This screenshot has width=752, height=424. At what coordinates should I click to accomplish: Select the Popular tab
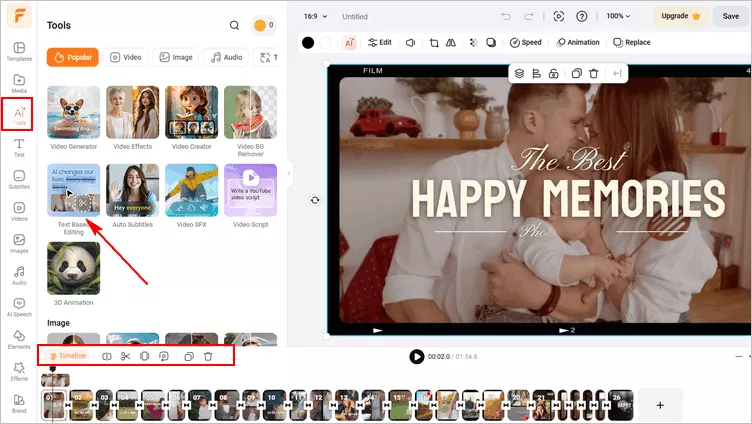tap(73, 57)
